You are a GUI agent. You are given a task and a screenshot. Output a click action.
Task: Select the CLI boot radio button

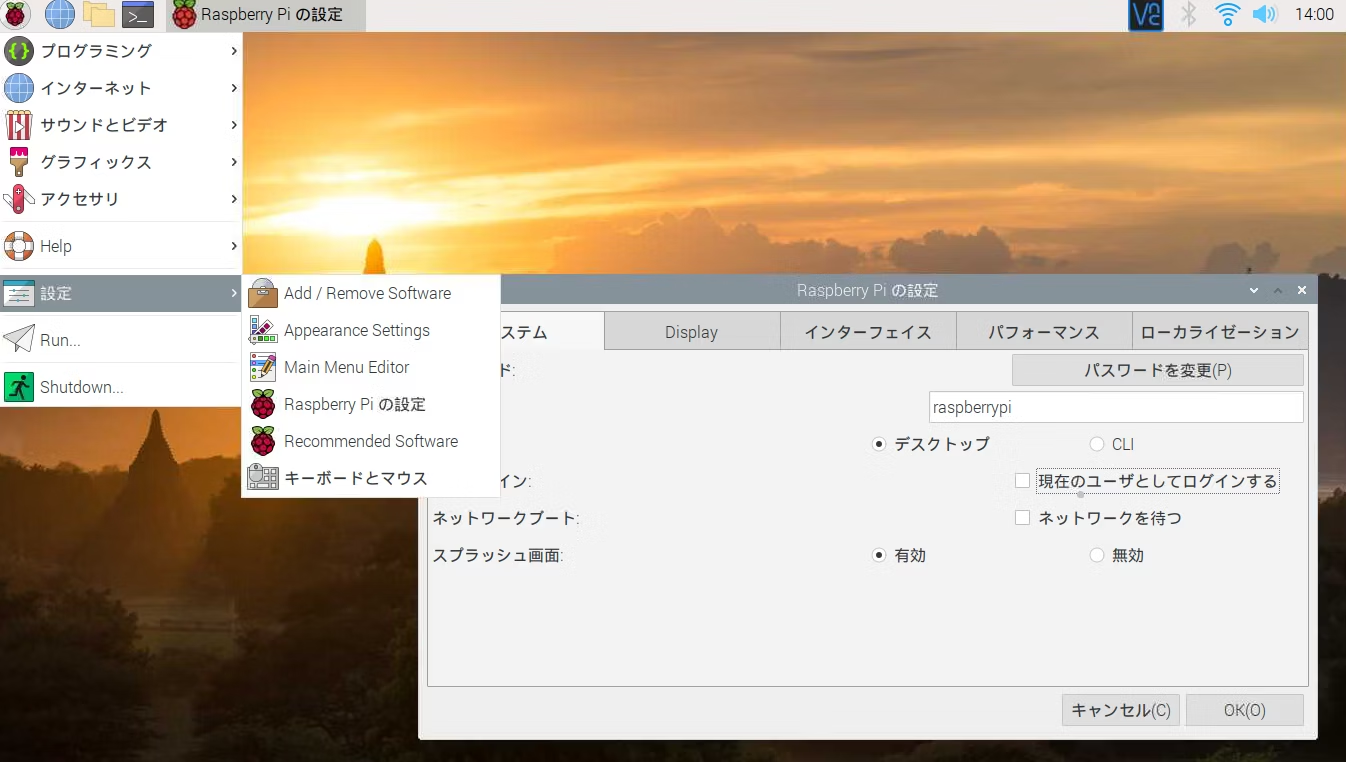coord(1097,444)
